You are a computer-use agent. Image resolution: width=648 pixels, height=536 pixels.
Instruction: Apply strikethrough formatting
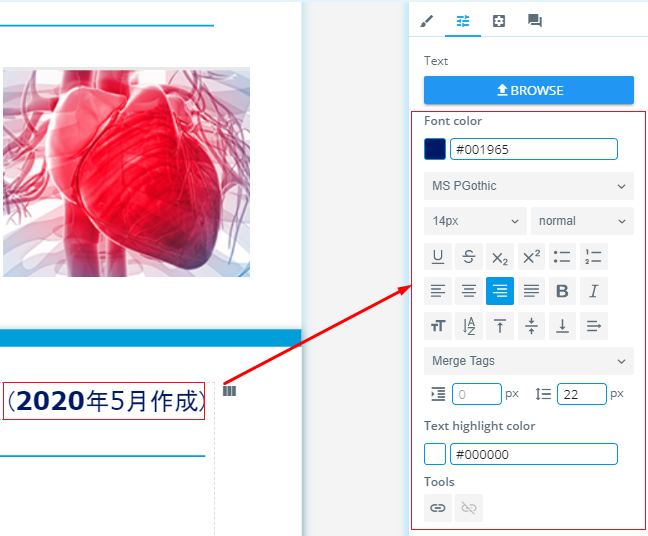[x=469, y=257]
